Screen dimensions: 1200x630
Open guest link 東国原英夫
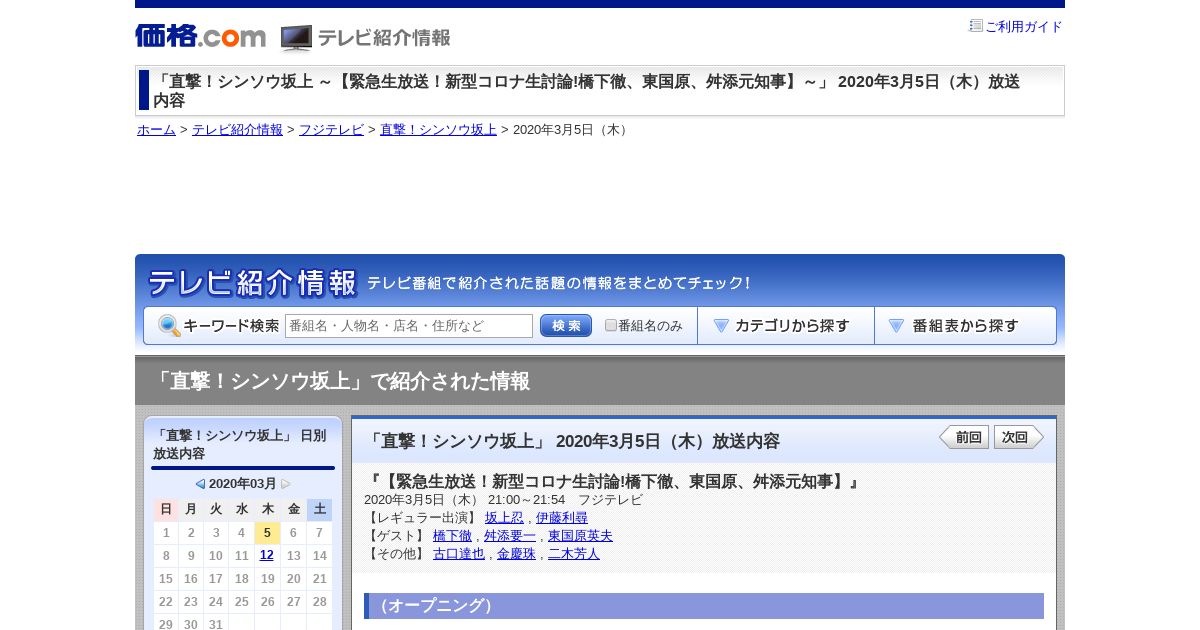[580, 536]
